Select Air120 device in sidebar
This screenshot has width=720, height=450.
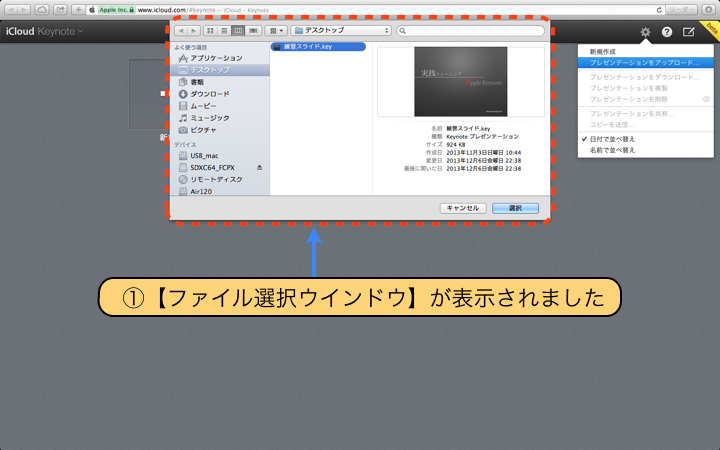coord(219,191)
